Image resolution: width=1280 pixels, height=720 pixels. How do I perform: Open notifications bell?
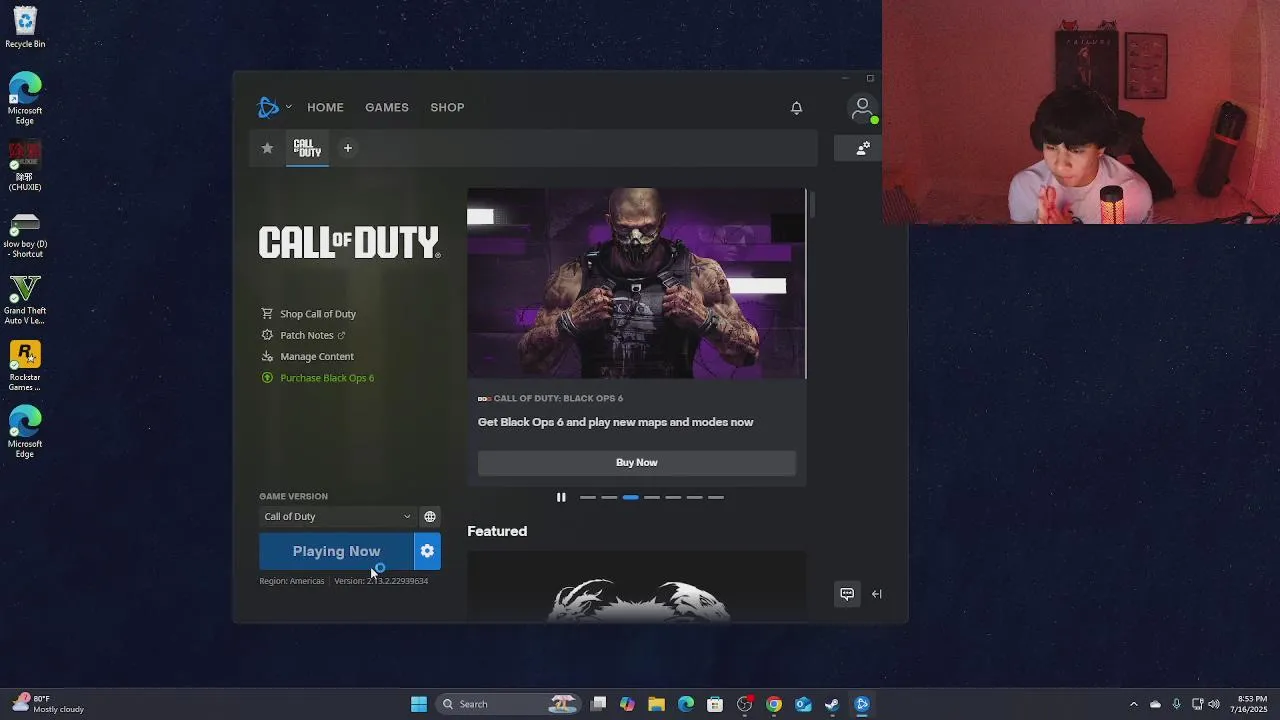796,107
